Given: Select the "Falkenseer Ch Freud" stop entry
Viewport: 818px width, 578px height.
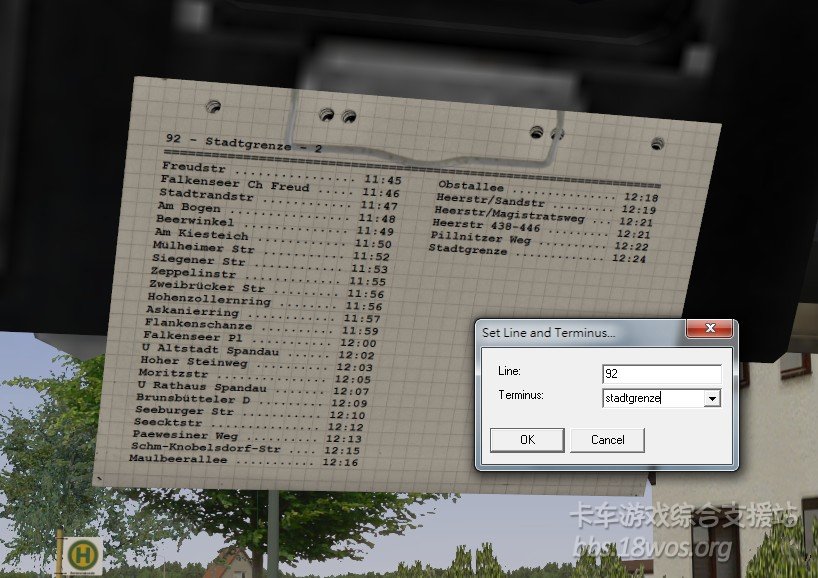Looking at the screenshot, I should 235,183.
